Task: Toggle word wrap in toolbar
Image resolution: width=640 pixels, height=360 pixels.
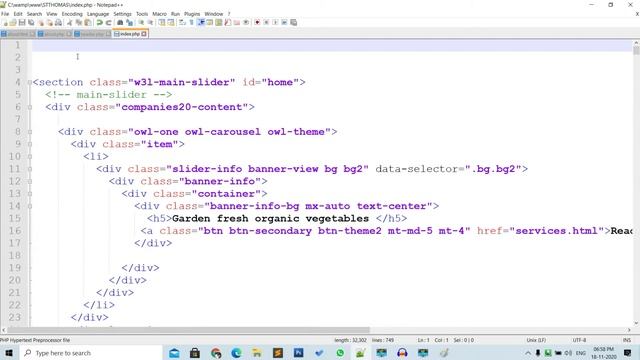Action: tap(182, 22)
